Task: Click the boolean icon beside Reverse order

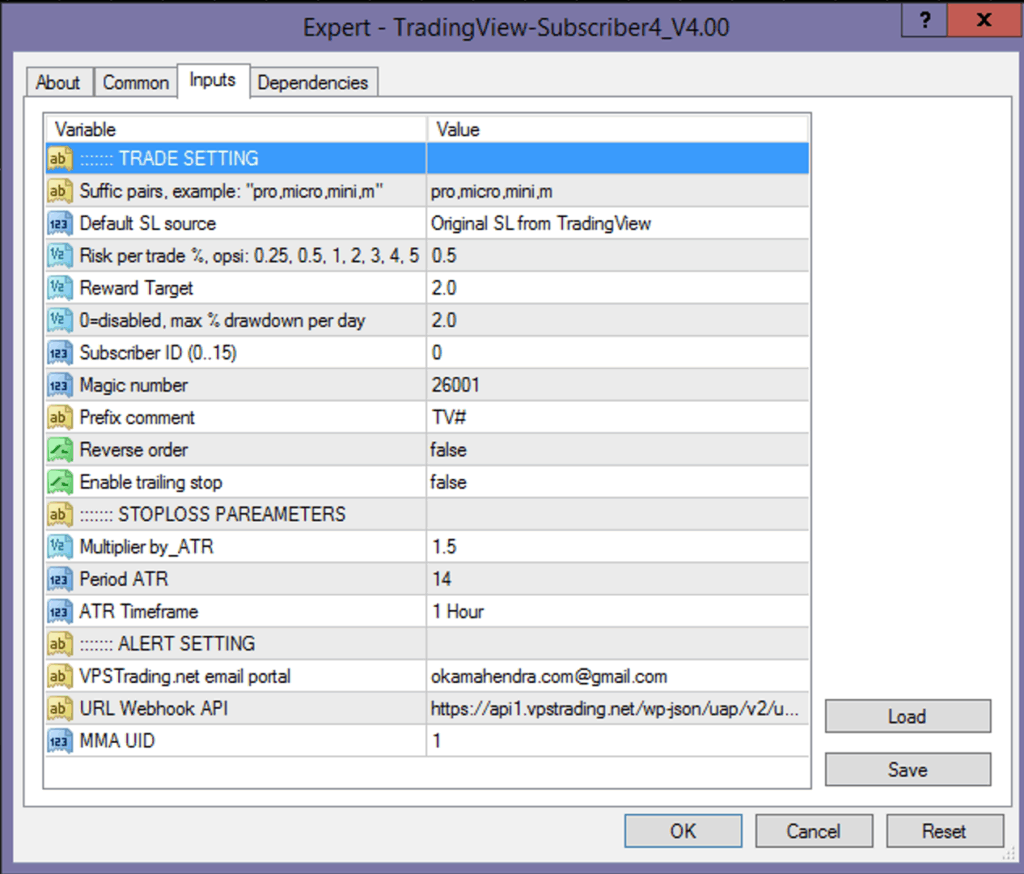Action: pos(59,449)
